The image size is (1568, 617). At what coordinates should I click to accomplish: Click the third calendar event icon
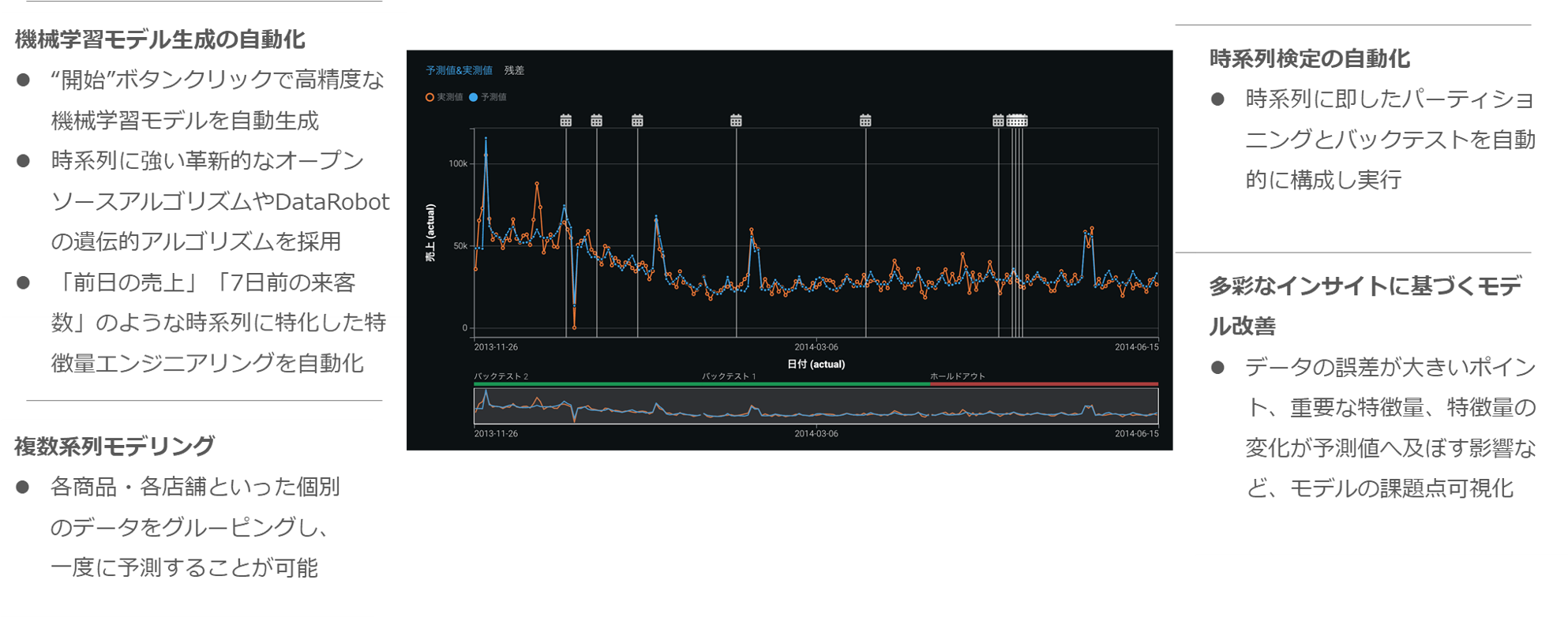637,121
